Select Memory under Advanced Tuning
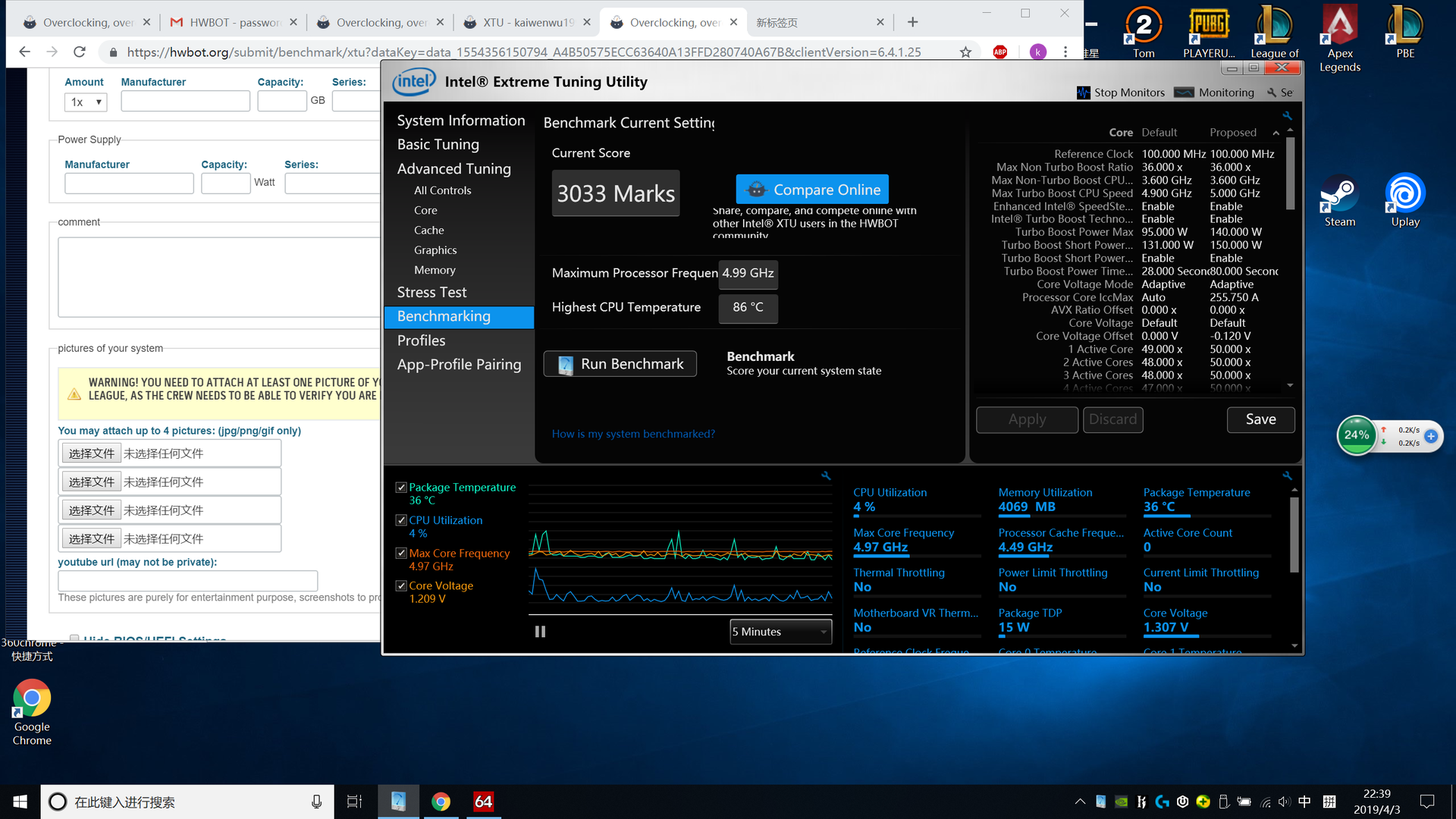Image resolution: width=1456 pixels, height=819 pixels. pyautogui.click(x=435, y=270)
